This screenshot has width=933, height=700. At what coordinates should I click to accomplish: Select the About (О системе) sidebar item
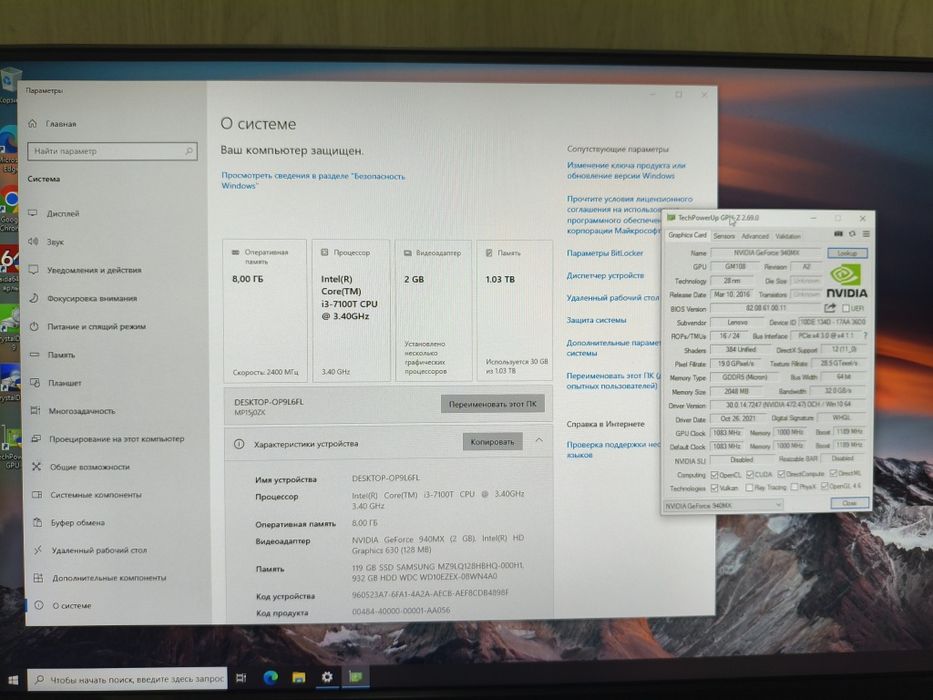71,605
